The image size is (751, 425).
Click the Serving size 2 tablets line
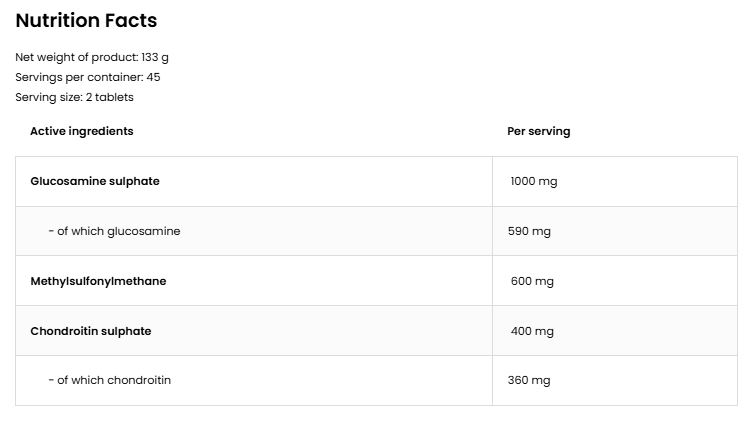74,97
